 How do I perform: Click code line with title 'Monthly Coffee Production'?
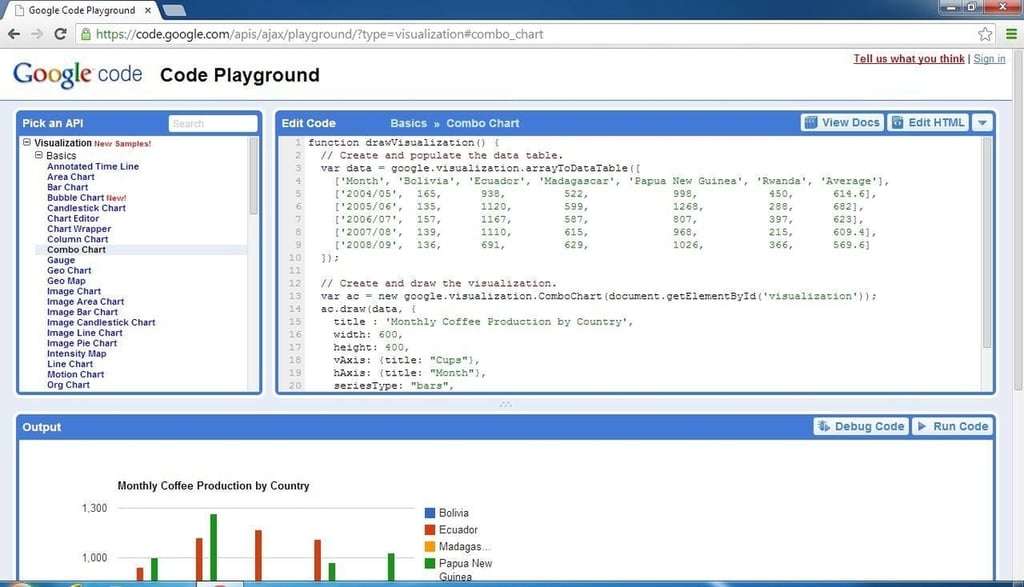point(483,322)
